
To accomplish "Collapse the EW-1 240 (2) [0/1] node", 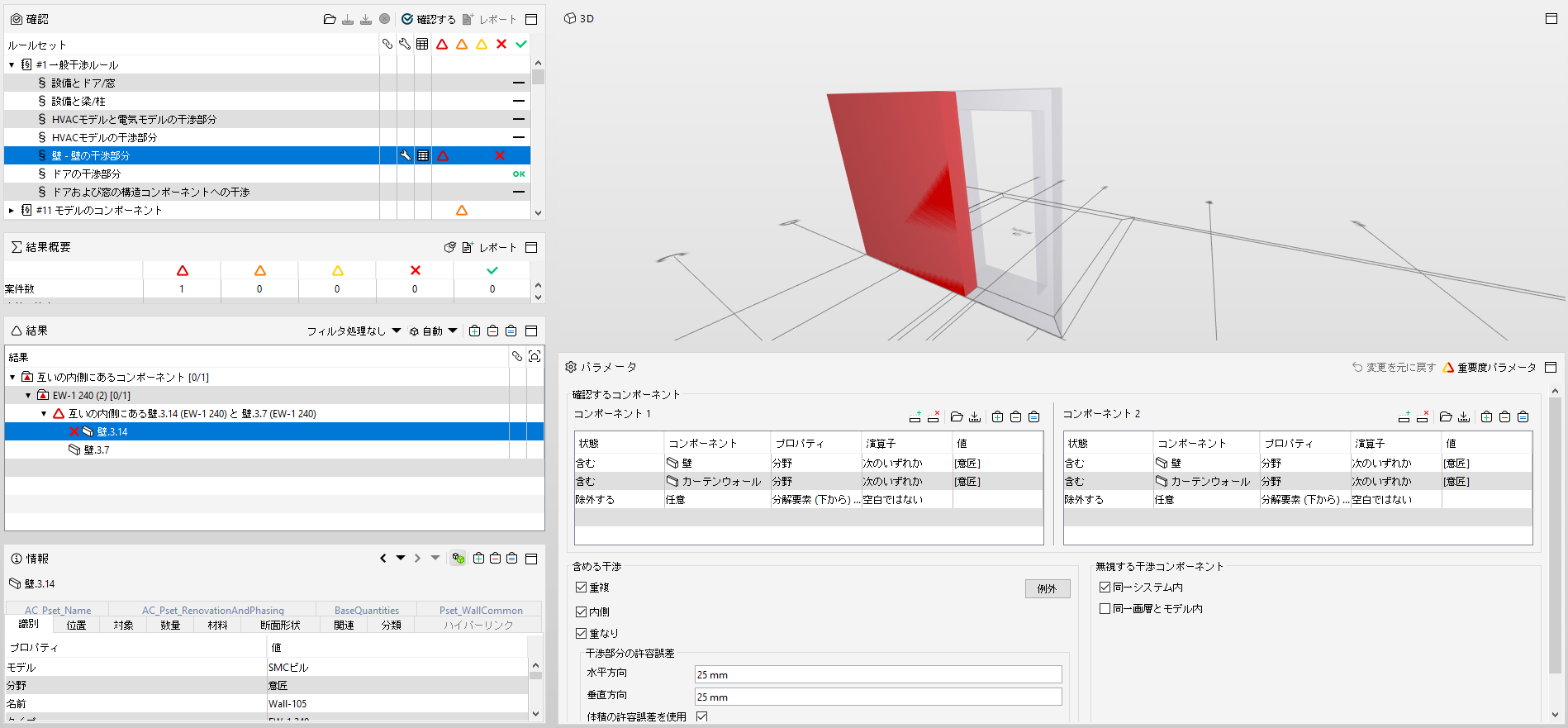I will tap(28, 395).
